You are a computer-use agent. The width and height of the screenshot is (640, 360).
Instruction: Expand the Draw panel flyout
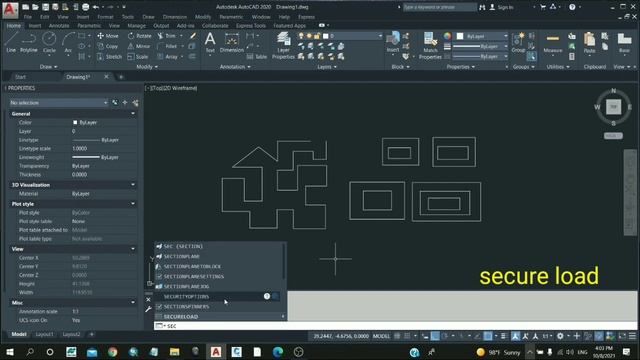49,67
